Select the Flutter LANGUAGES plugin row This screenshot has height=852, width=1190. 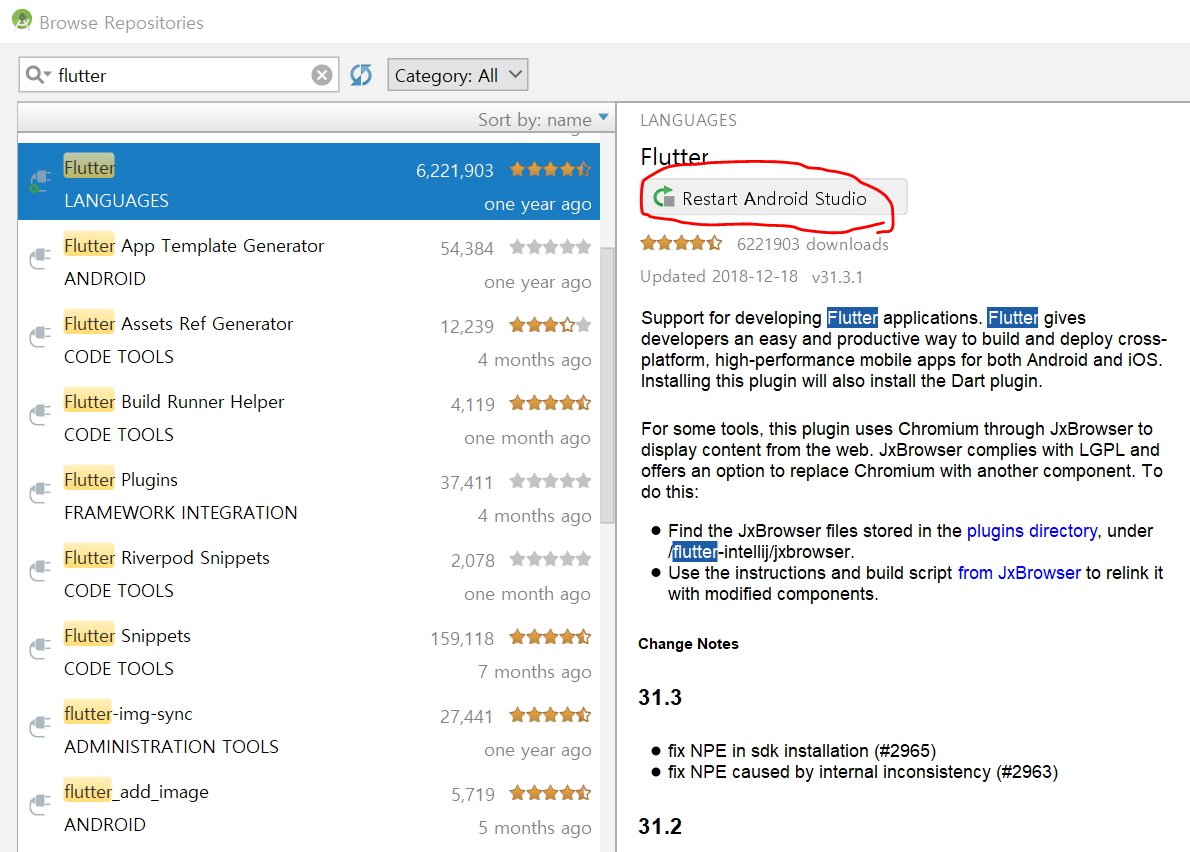(309, 182)
